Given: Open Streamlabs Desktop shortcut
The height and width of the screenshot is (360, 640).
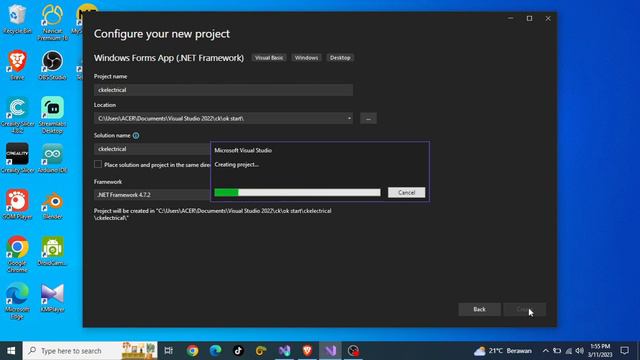Looking at the screenshot, I should click(x=52, y=115).
